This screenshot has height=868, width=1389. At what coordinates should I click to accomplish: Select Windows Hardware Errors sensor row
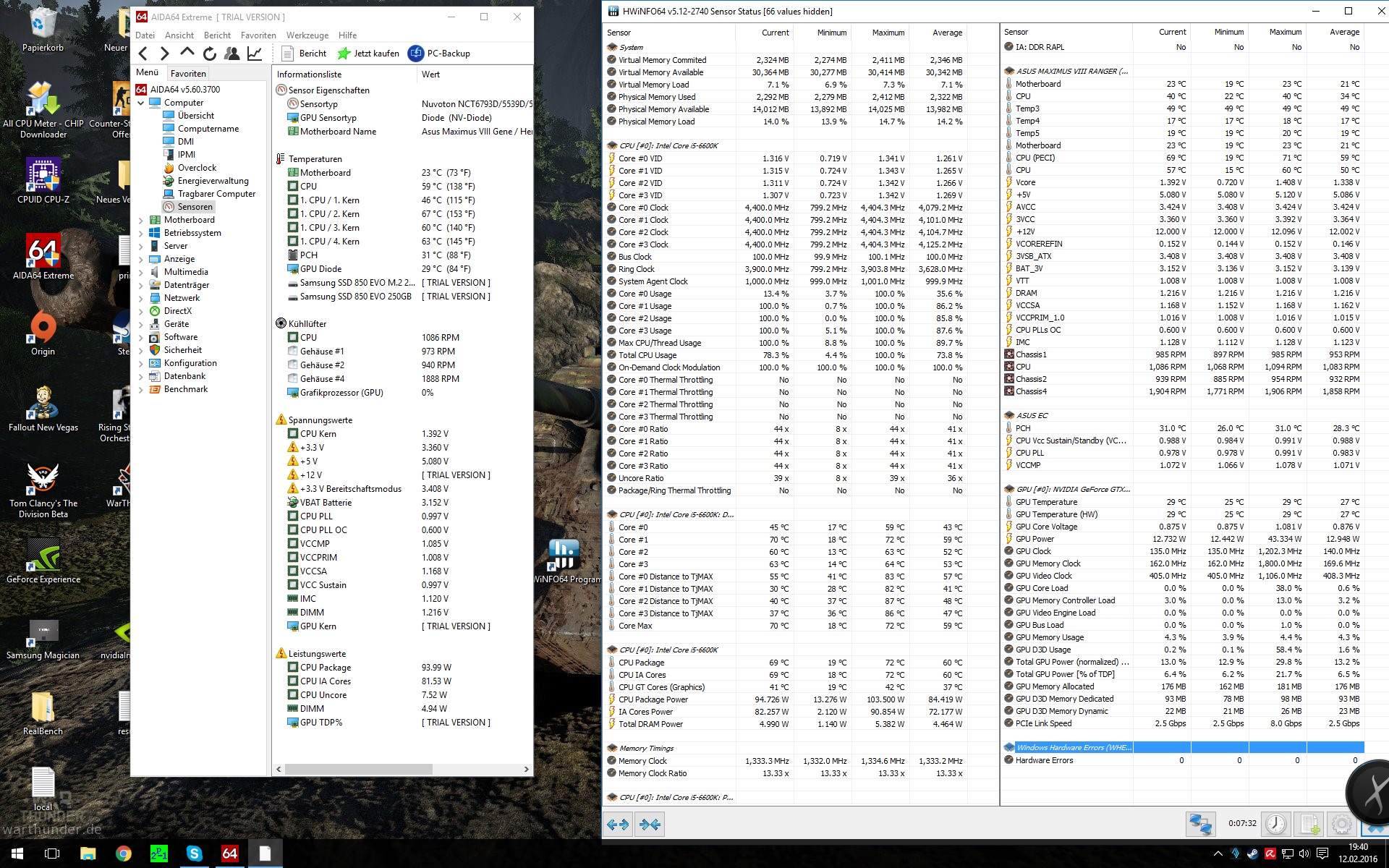click(x=1073, y=747)
